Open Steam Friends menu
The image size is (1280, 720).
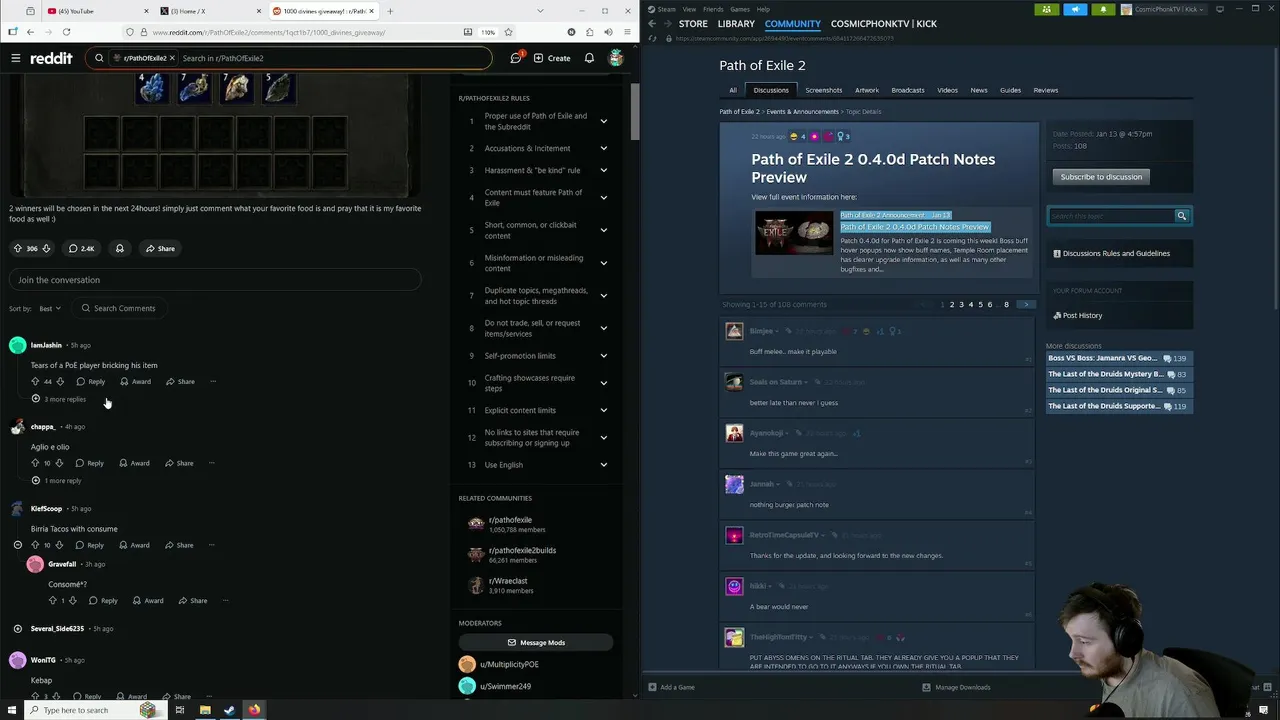coord(713,9)
